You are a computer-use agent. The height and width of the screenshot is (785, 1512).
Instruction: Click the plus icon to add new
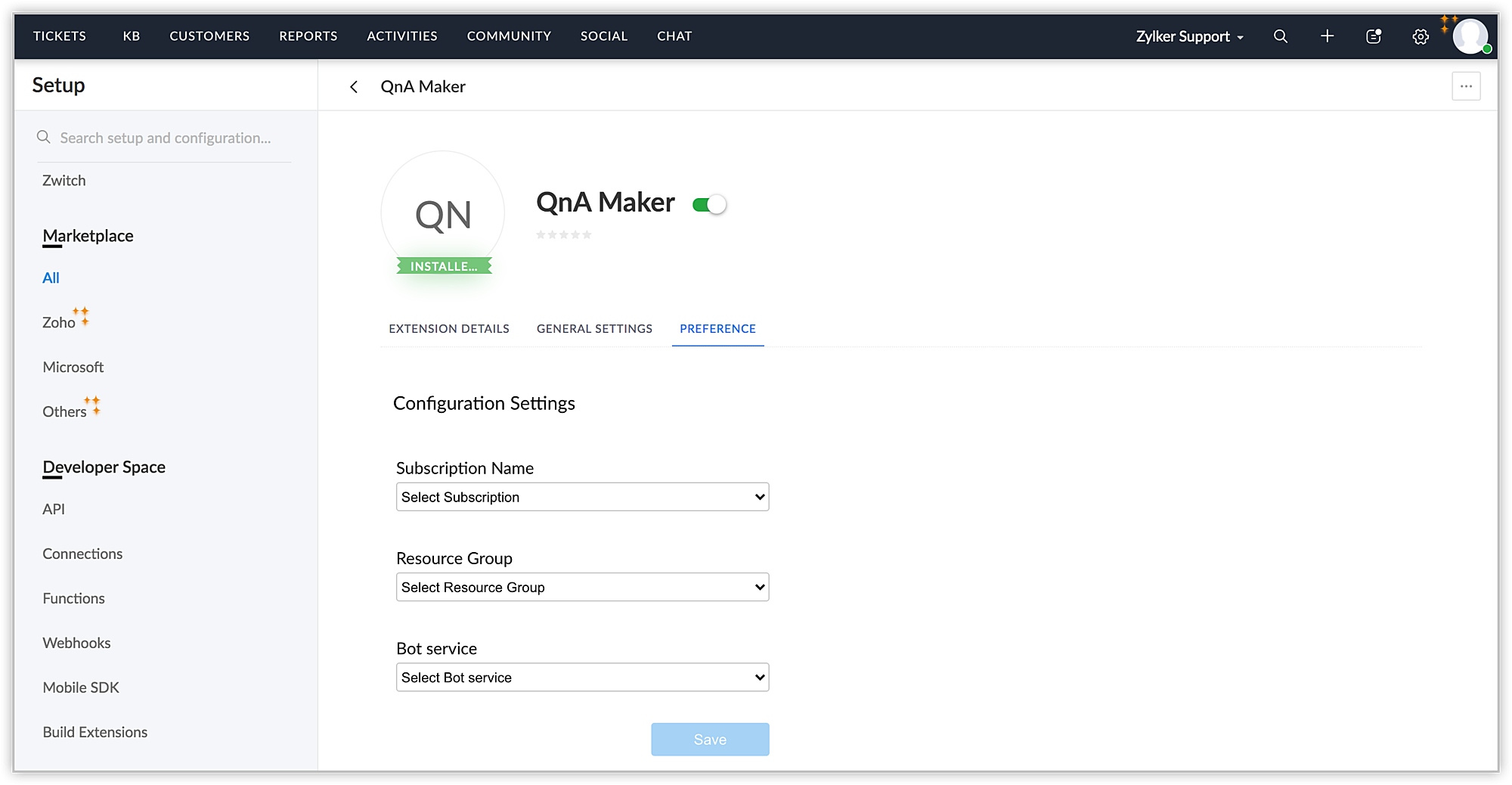1327,36
